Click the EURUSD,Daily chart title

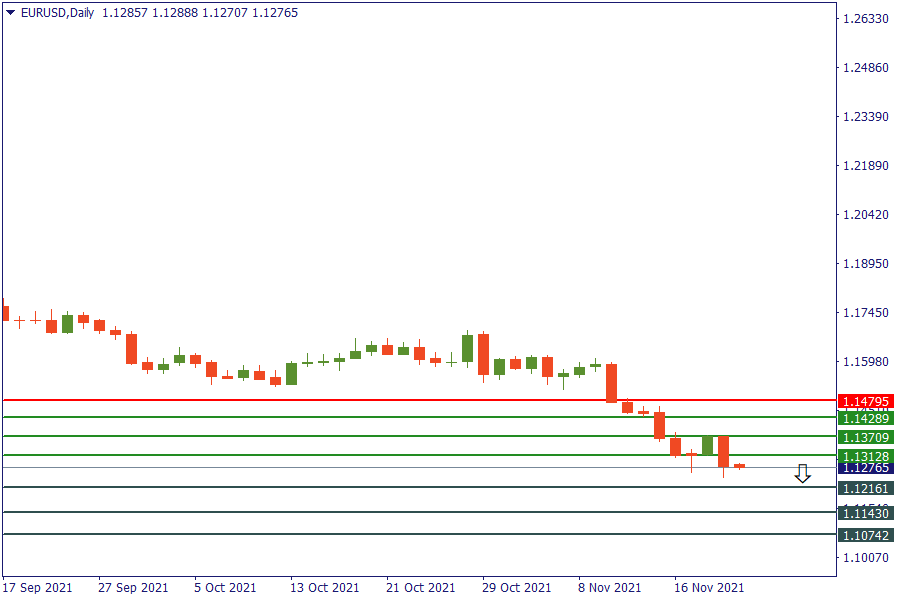pyautogui.click(x=57, y=13)
